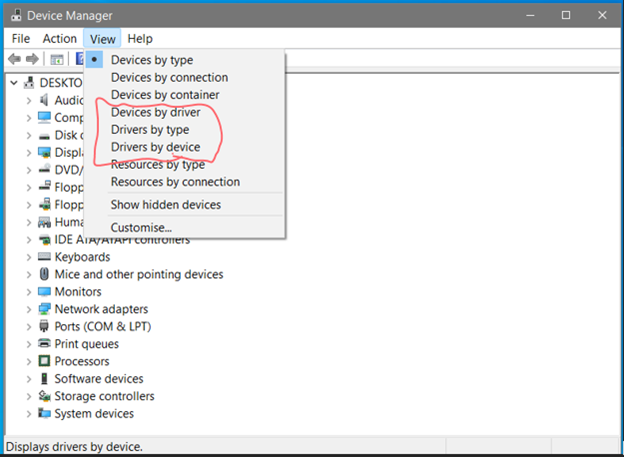Click the show/hide console tree toolbar icon
Image resolution: width=624 pixels, height=457 pixels.
pos(57,60)
